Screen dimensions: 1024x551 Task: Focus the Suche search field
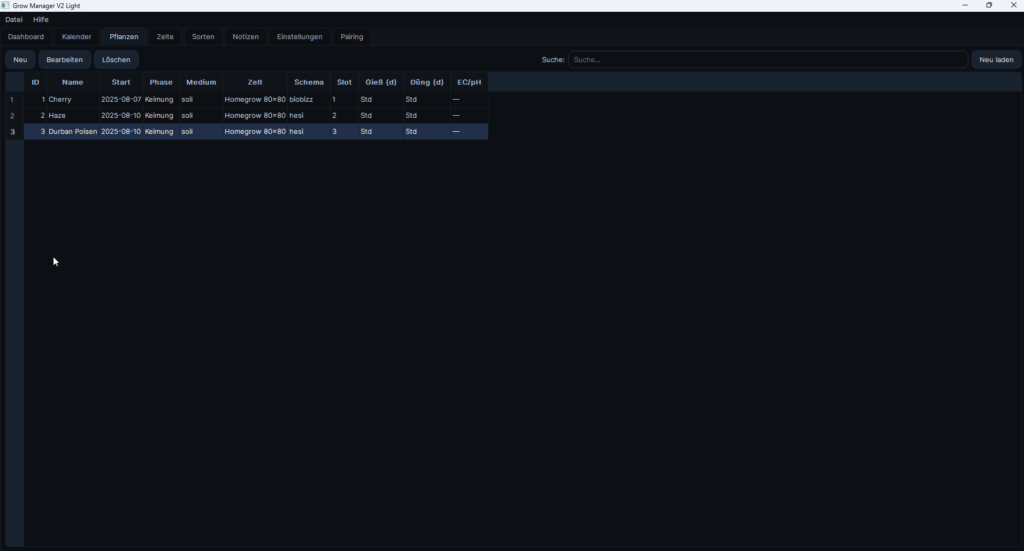pos(767,60)
